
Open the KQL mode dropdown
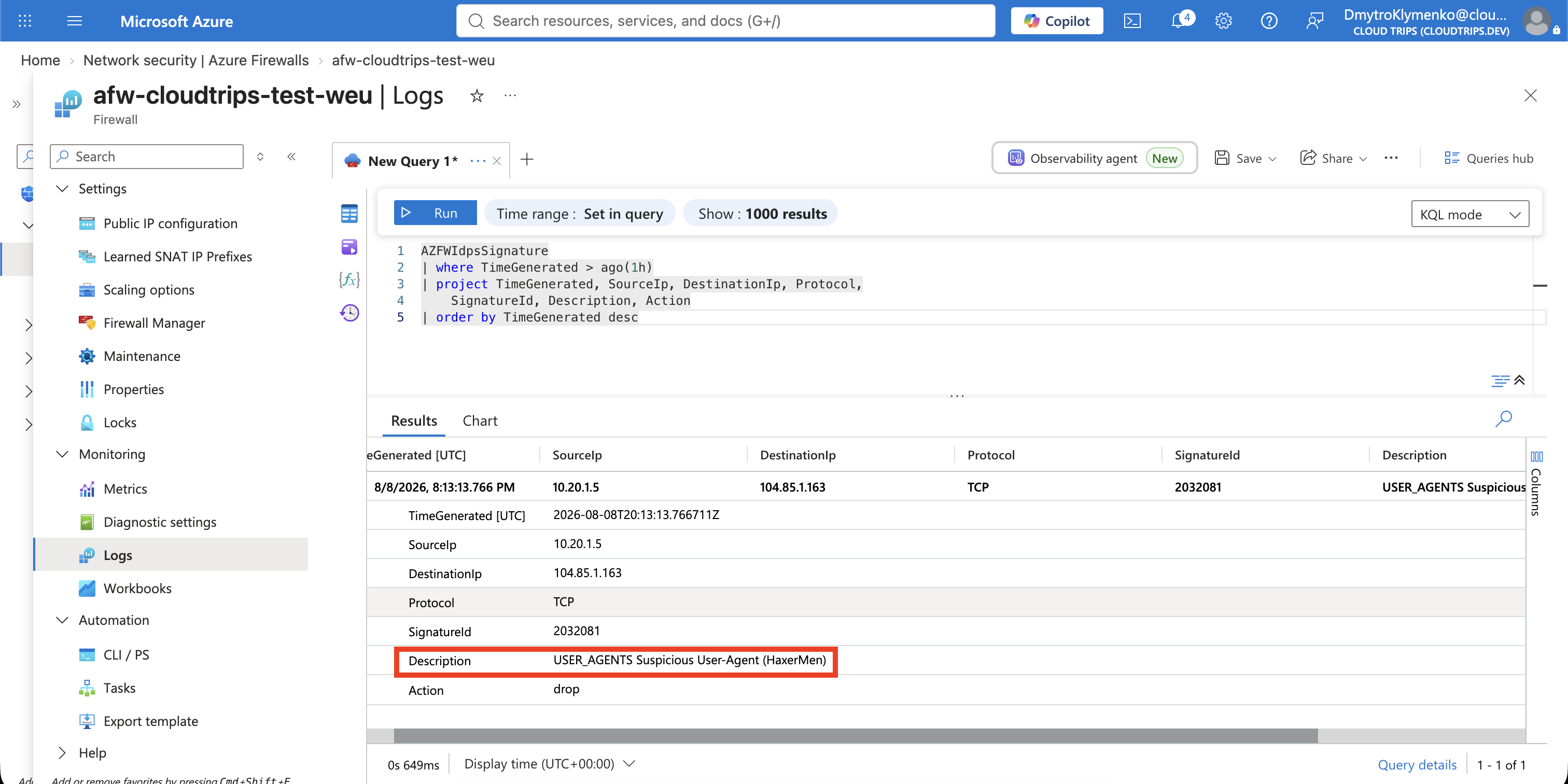pyautogui.click(x=1469, y=214)
